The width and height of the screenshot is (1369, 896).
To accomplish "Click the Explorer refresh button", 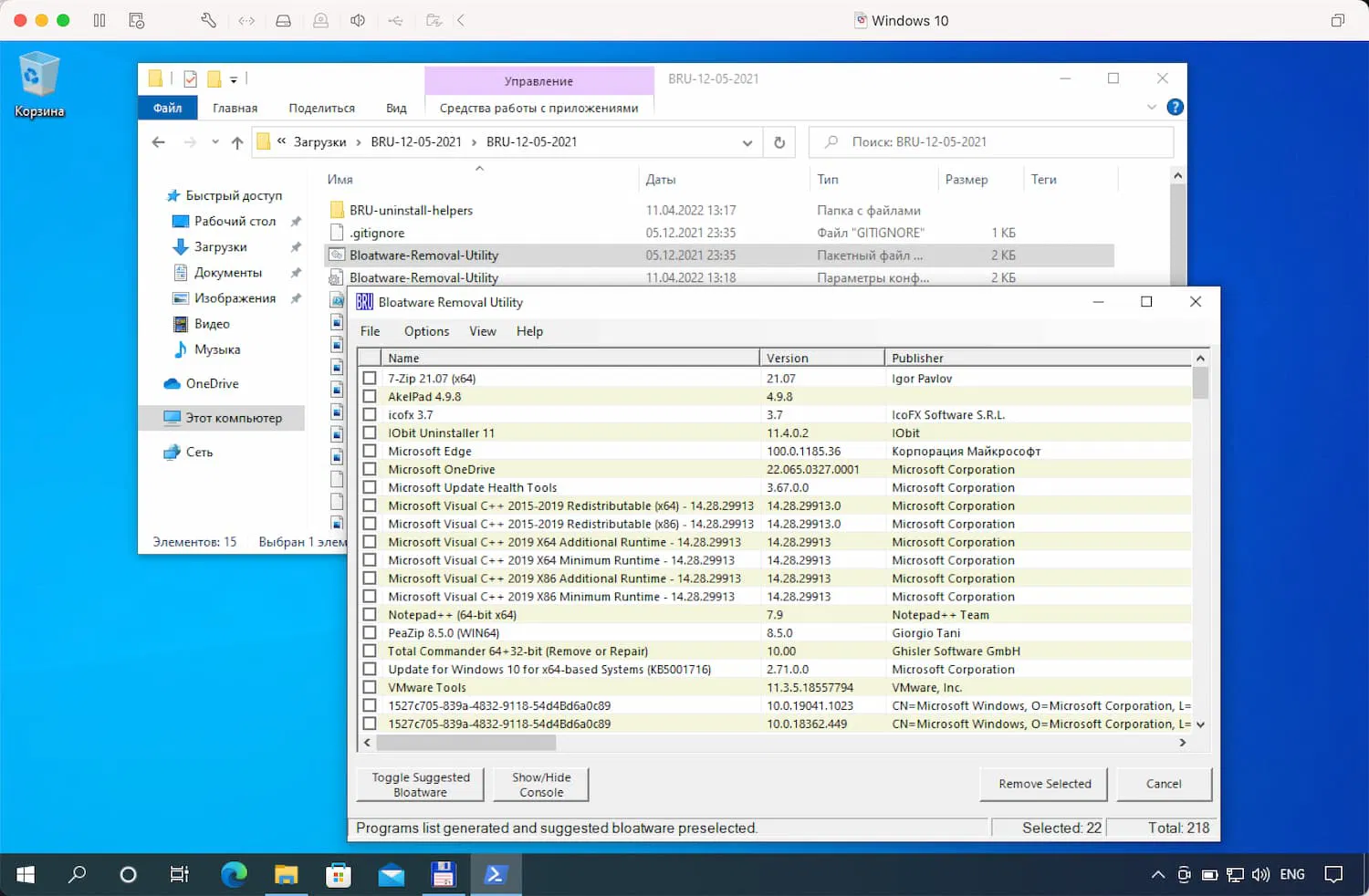I will 779,142.
